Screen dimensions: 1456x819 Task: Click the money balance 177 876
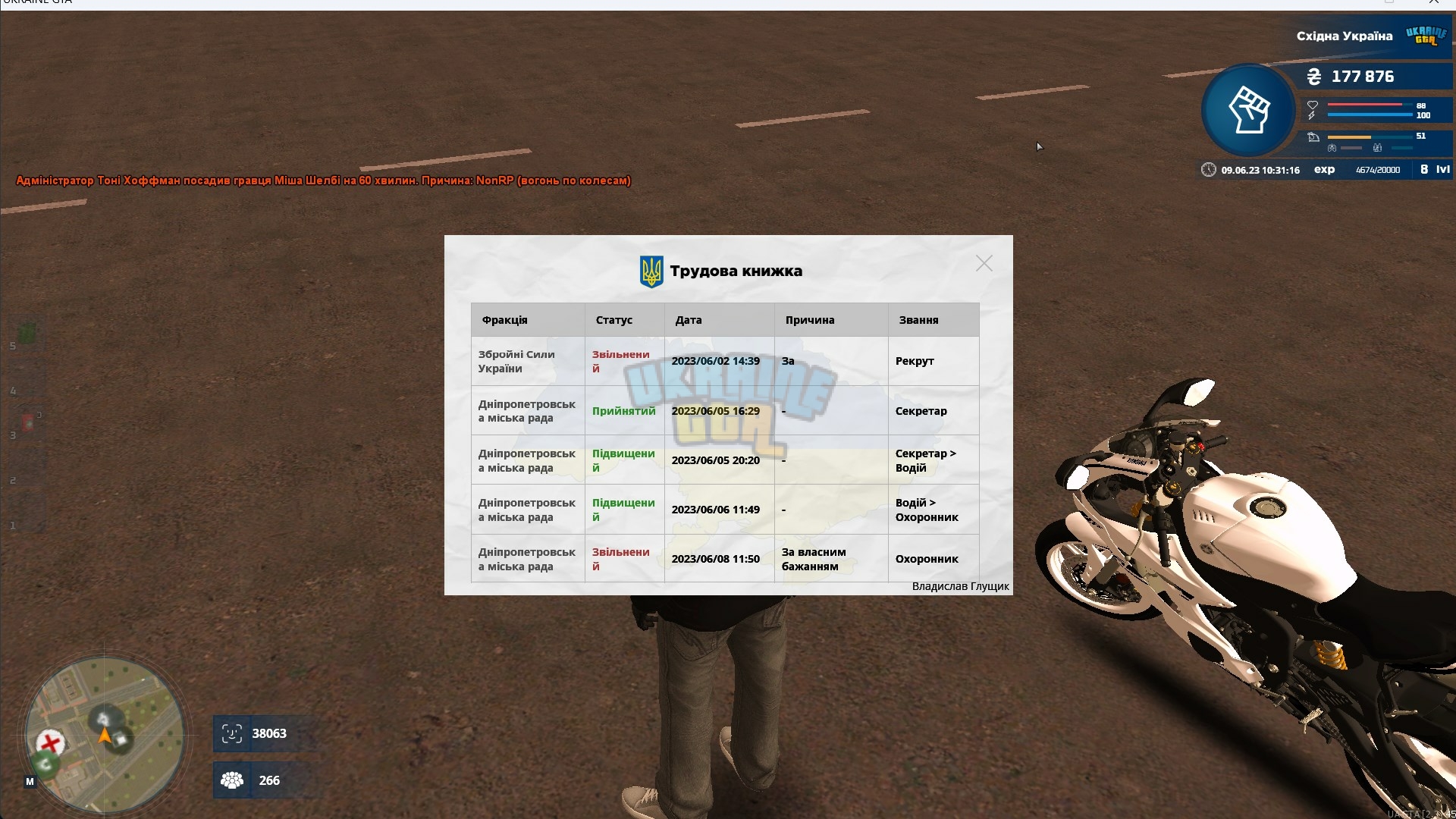coord(1363,77)
